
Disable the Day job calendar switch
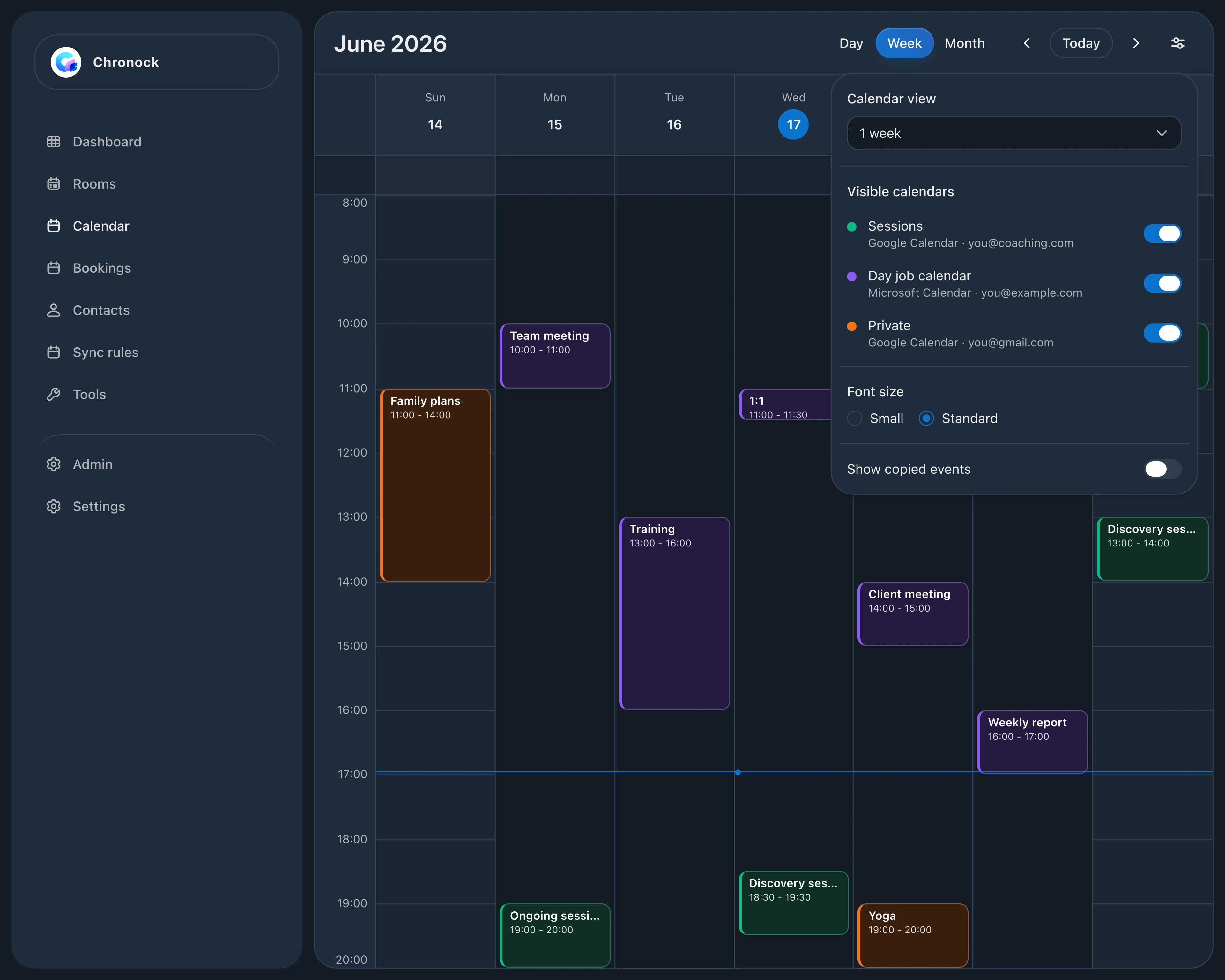[1162, 284]
